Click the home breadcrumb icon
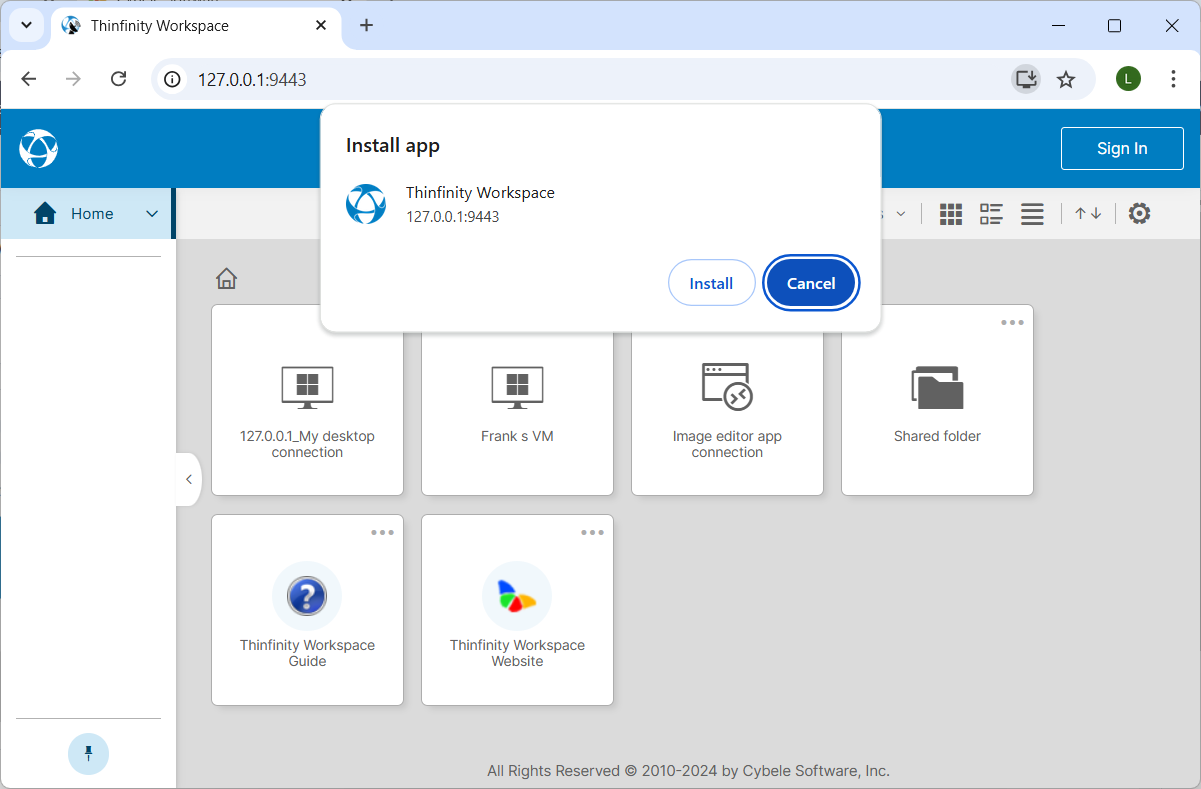 [x=227, y=279]
